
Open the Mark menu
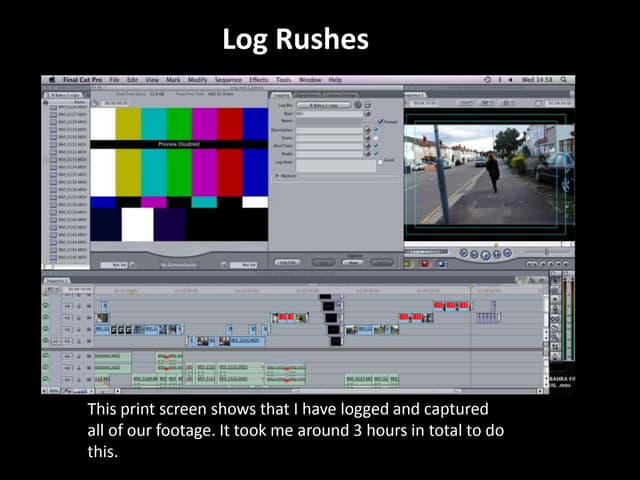(x=173, y=80)
